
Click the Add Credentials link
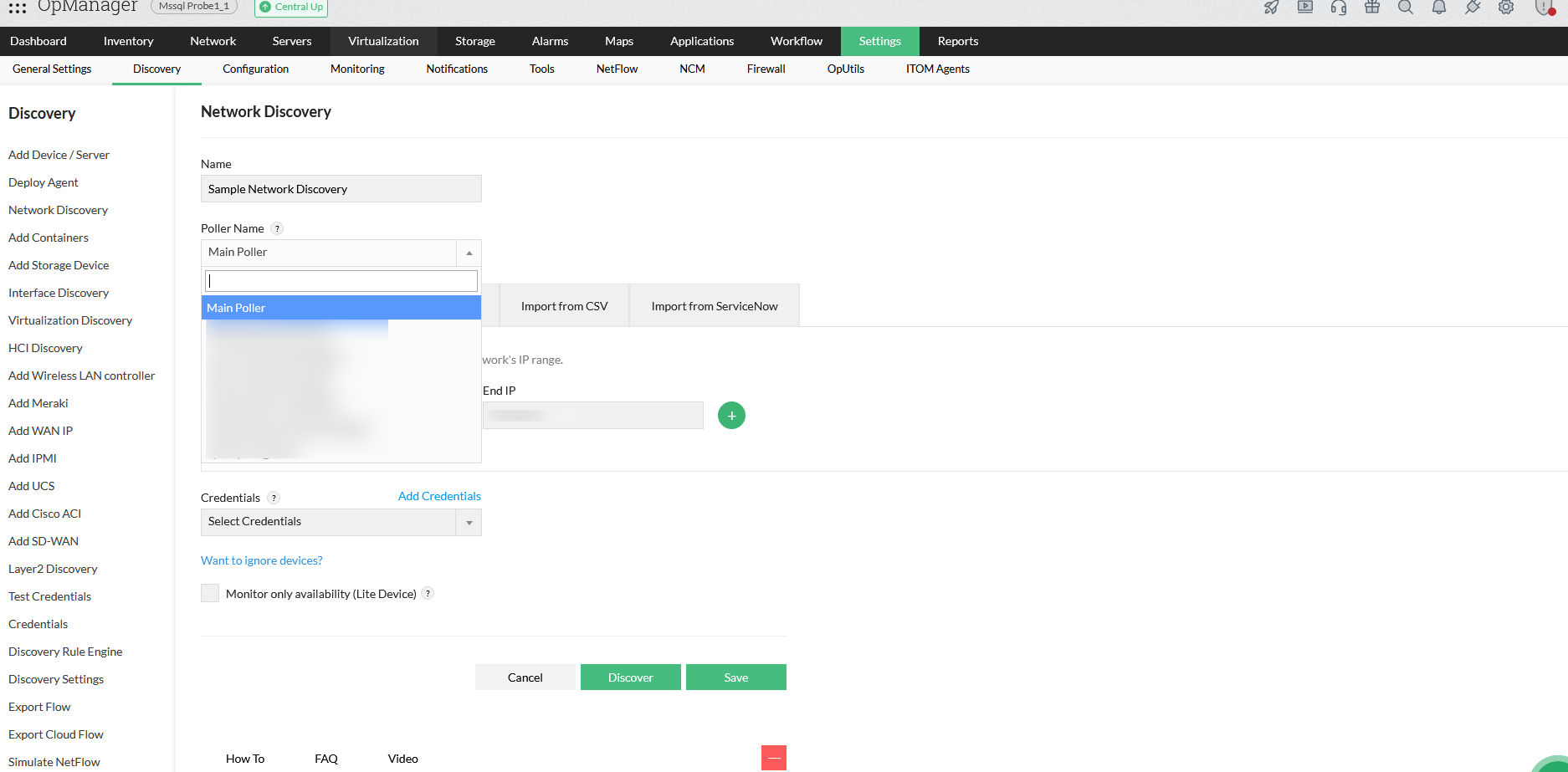(439, 497)
